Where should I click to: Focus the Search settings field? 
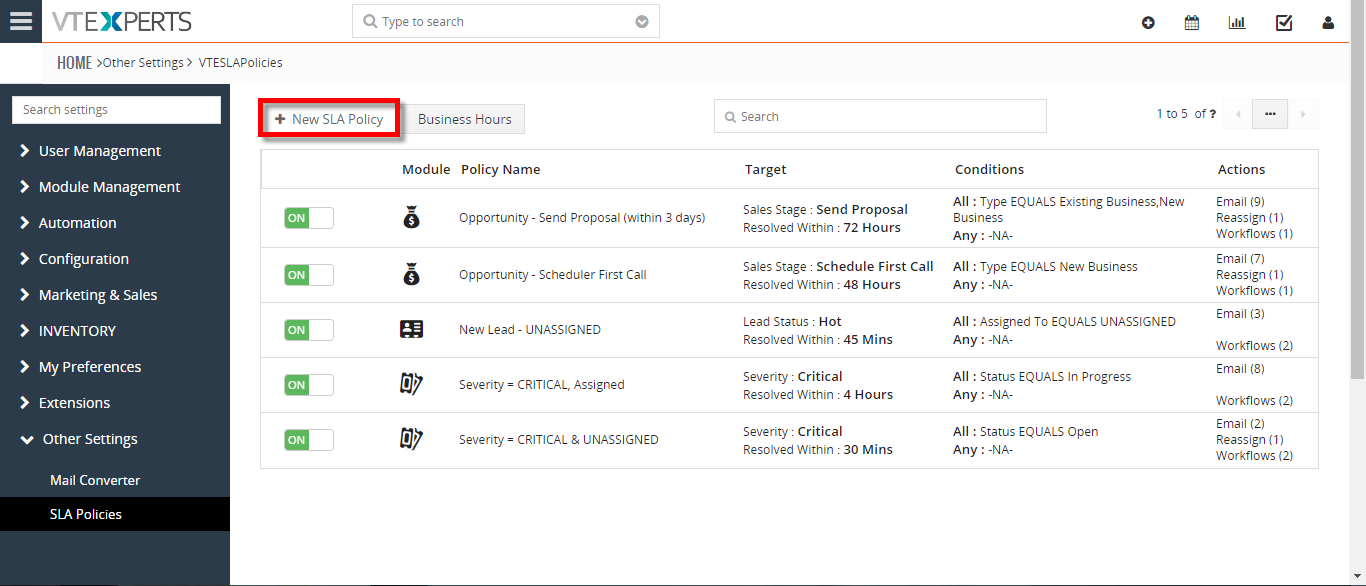coord(116,110)
